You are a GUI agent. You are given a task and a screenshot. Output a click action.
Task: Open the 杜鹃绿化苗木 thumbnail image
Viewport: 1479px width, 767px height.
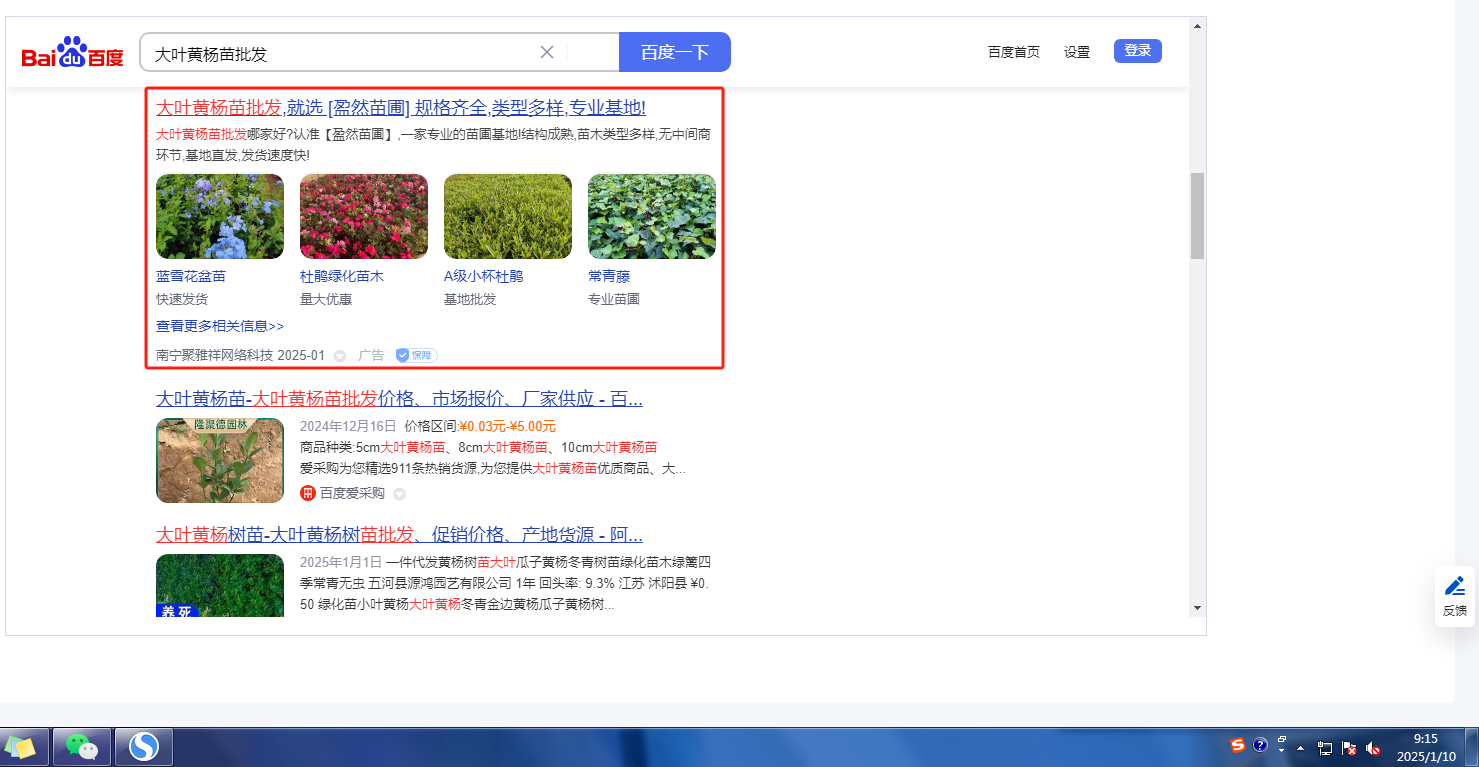point(364,217)
